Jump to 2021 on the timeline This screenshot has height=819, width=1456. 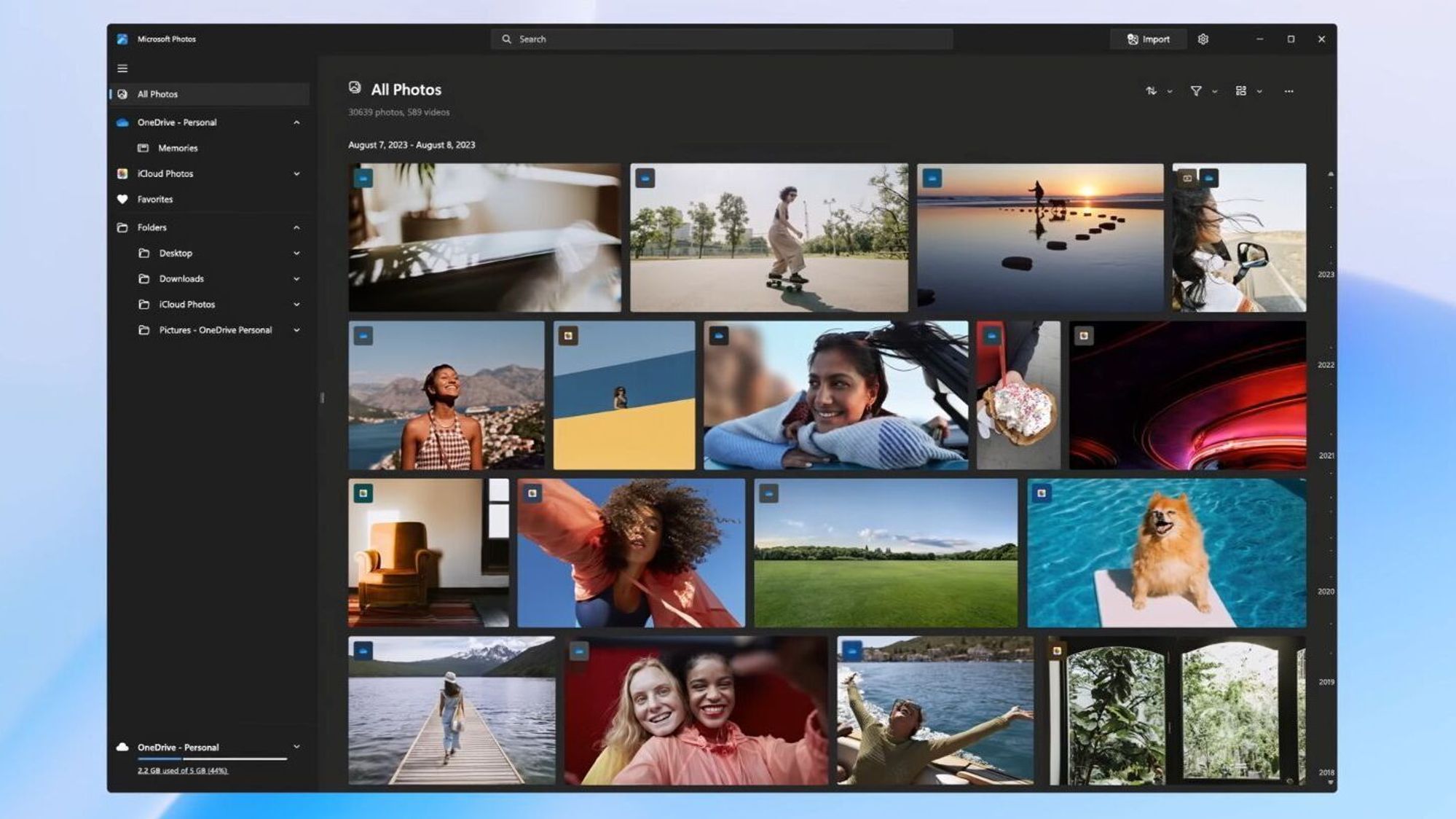click(x=1326, y=455)
